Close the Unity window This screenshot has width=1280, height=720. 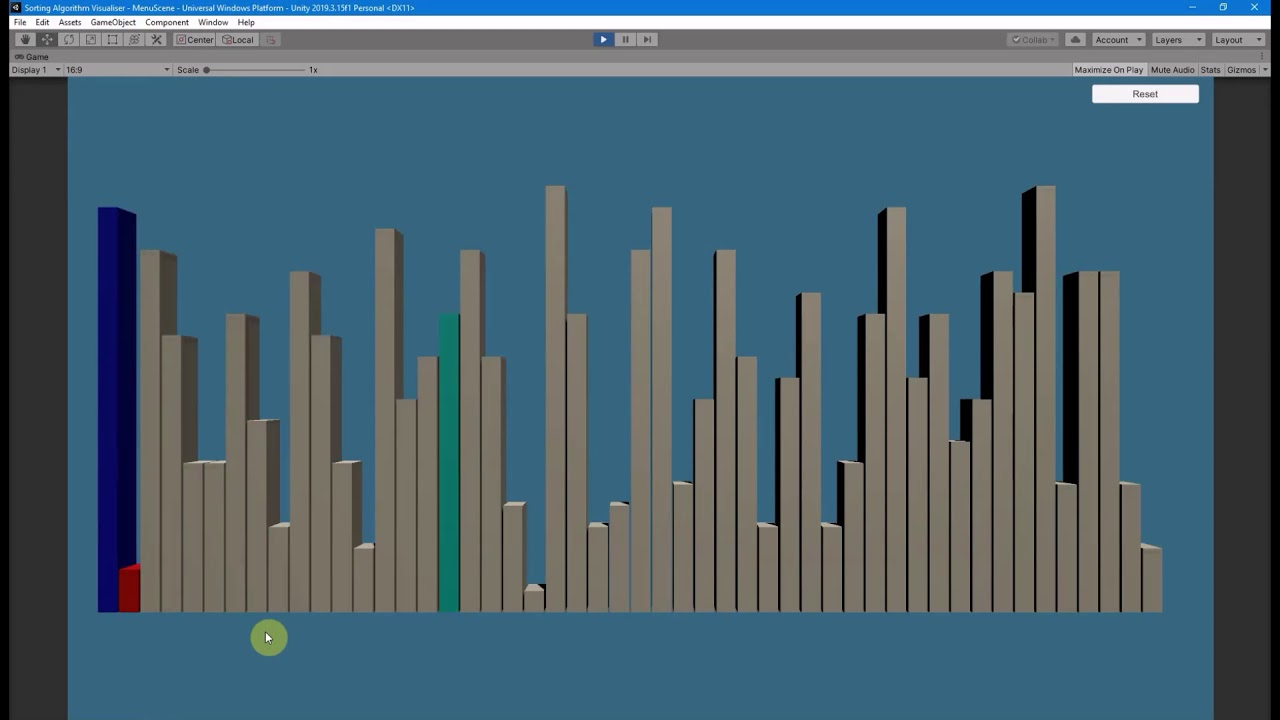coord(1254,8)
